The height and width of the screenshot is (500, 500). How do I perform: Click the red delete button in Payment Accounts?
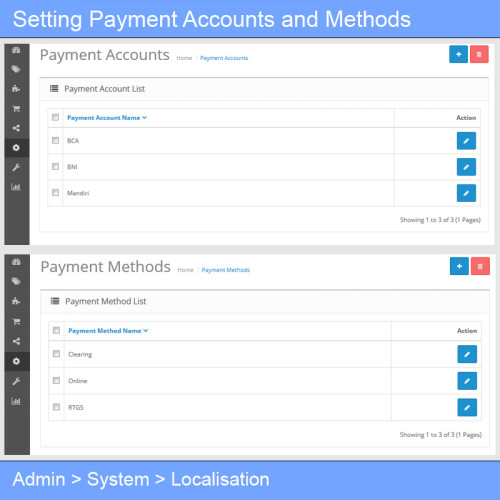[x=479, y=54]
